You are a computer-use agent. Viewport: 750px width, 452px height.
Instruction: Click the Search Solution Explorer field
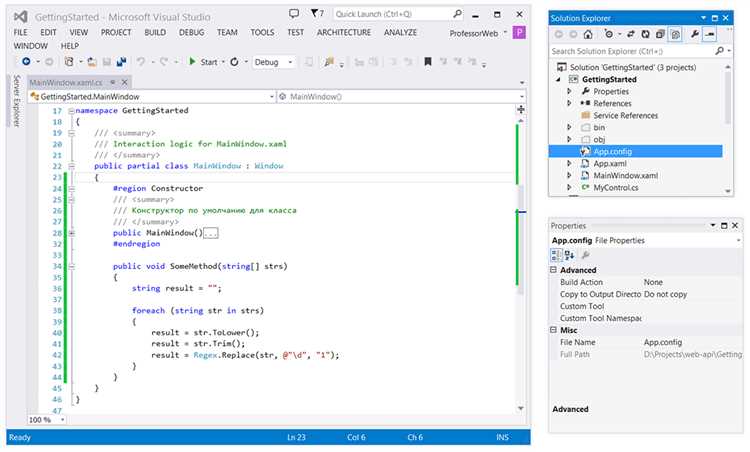631,51
